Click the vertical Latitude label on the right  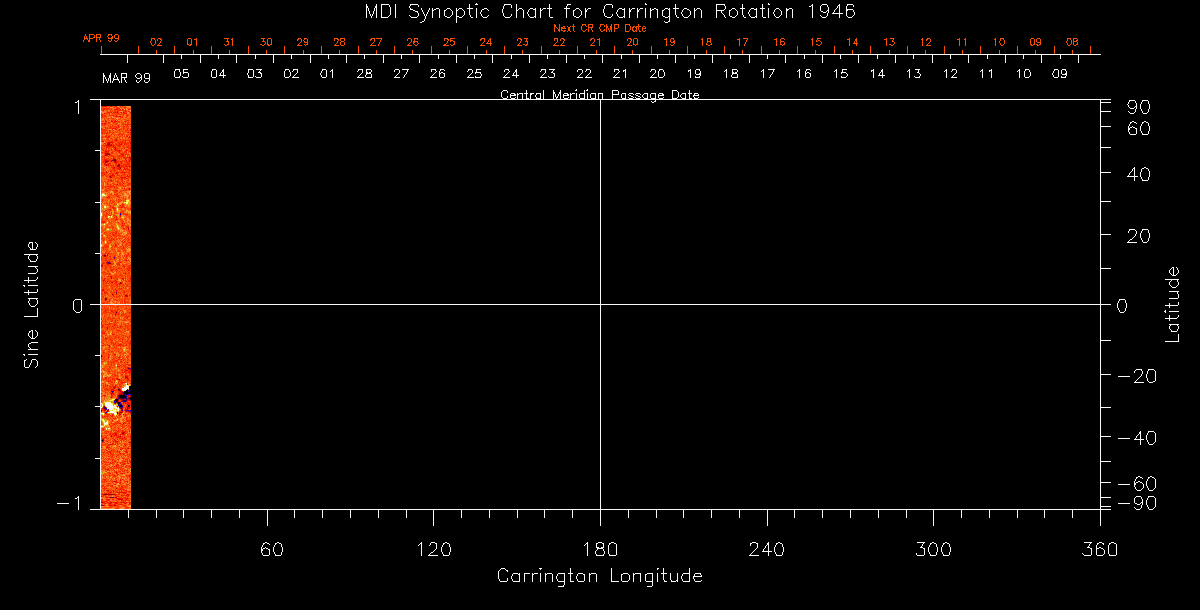pyautogui.click(x=1172, y=304)
